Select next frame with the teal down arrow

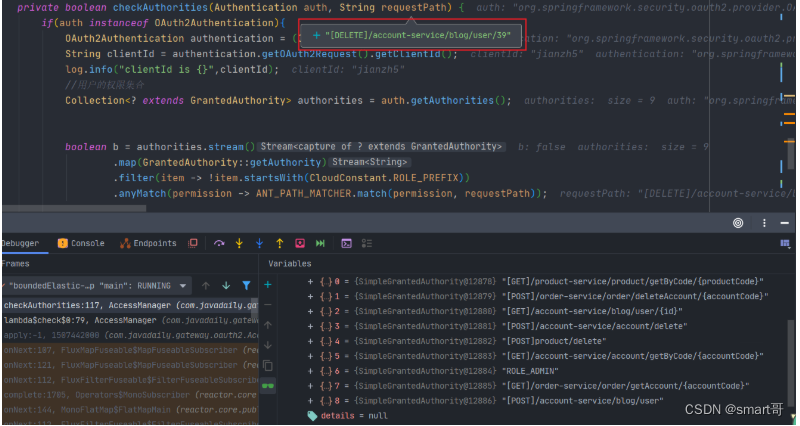tap(226, 286)
